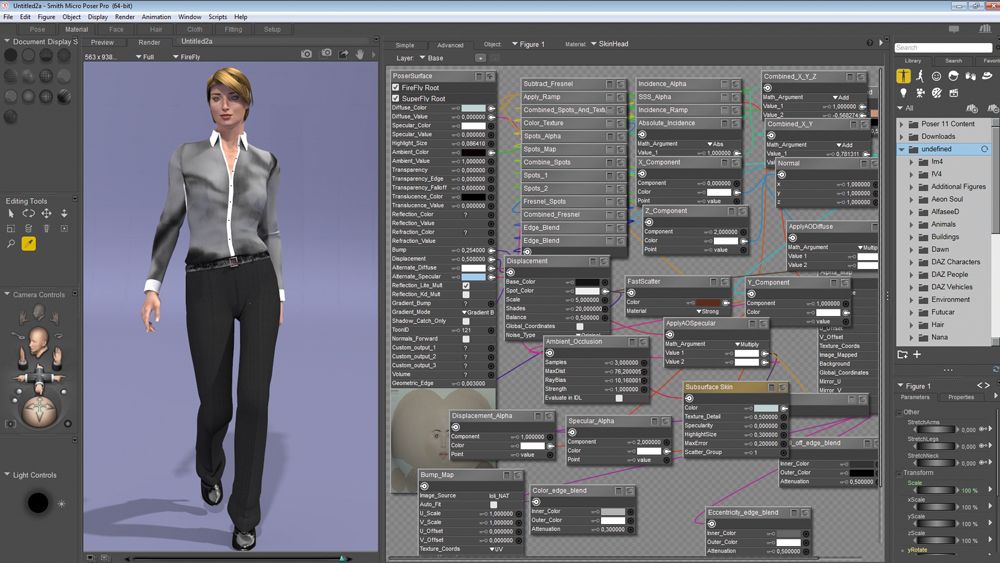Viewport: 1000px width, 563px height.
Task: Click the Diffuse_Color swatch in PoserSurface
Action: (473, 108)
